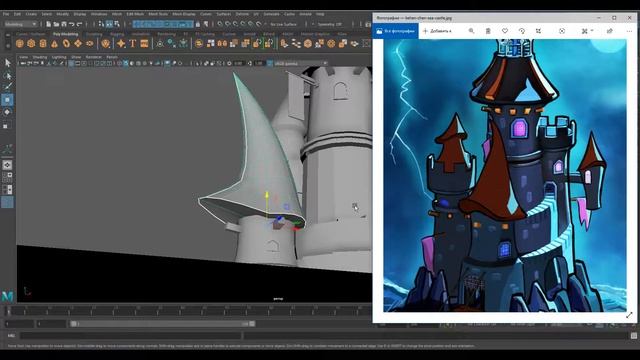Open the Shading panel menu
640x360 pixels.
coord(40,57)
